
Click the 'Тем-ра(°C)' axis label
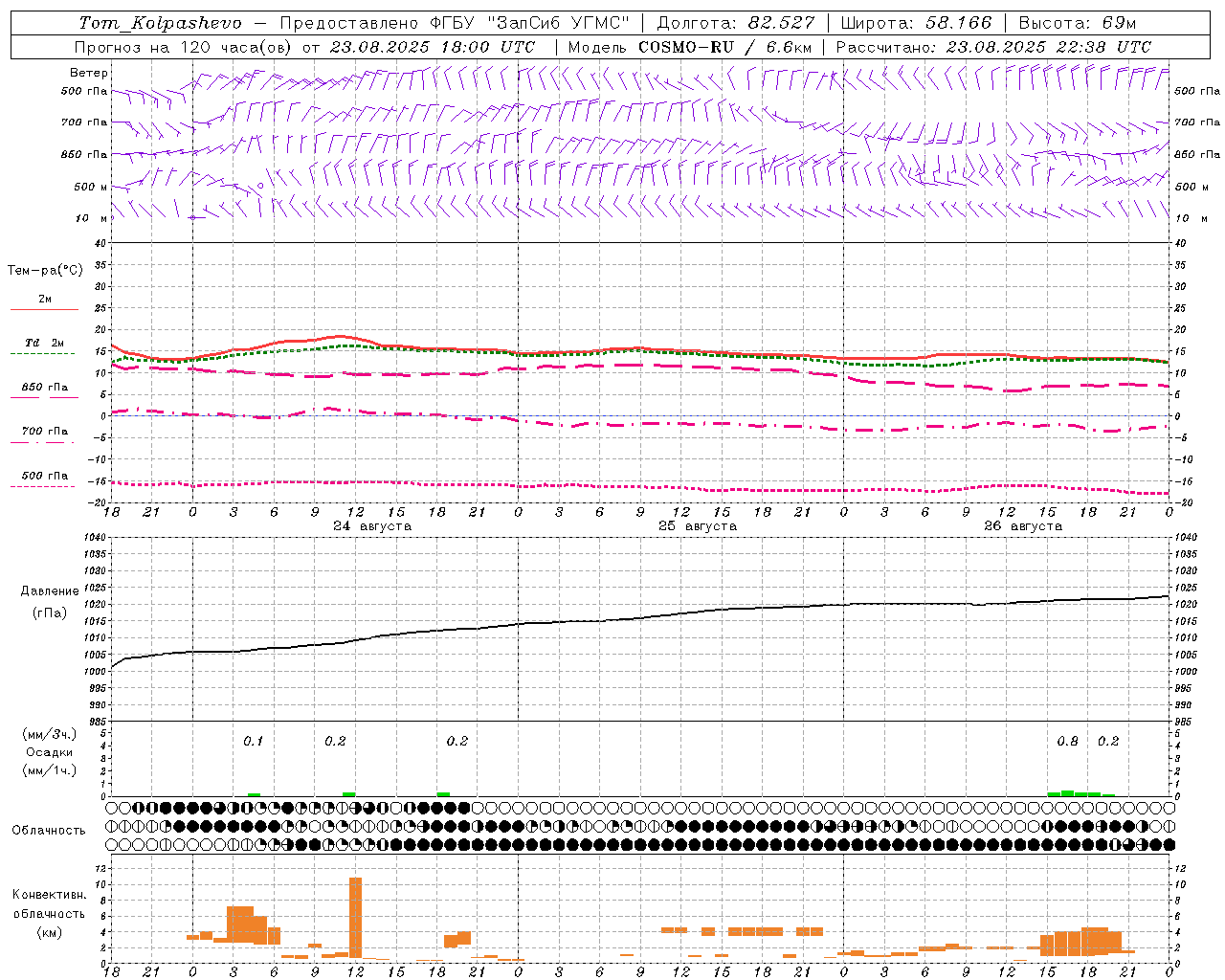(45, 271)
